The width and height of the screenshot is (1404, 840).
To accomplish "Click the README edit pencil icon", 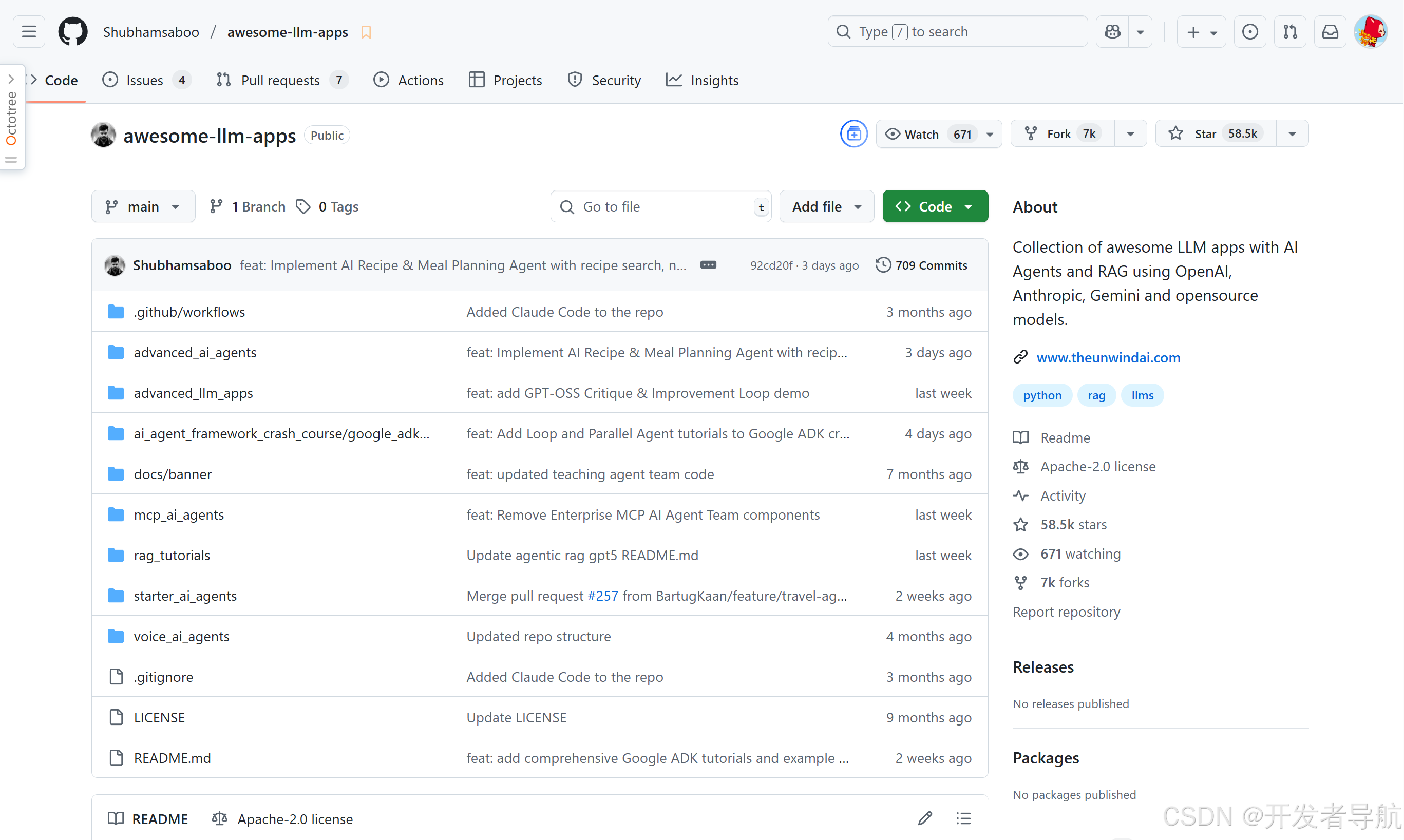I will tap(925, 818).
